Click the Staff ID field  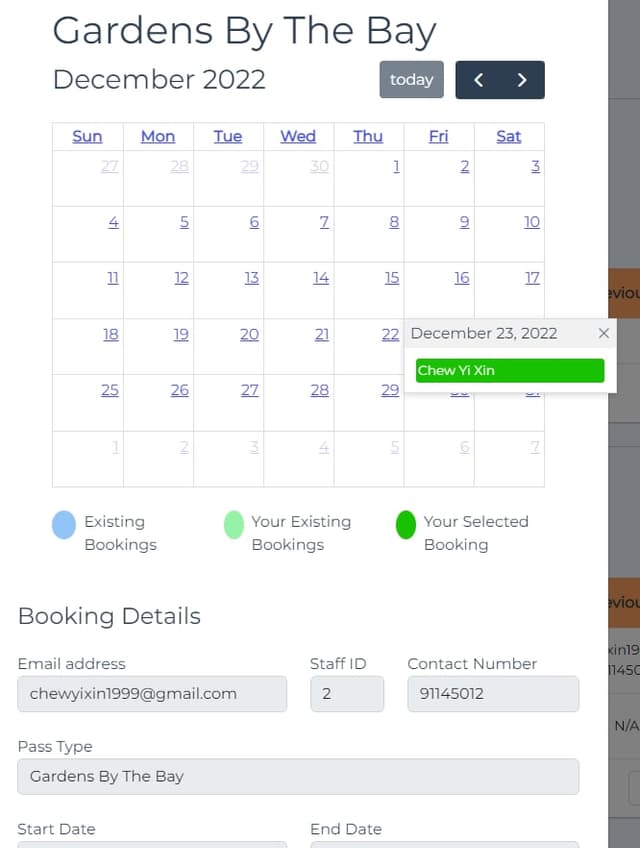point(347,693)
